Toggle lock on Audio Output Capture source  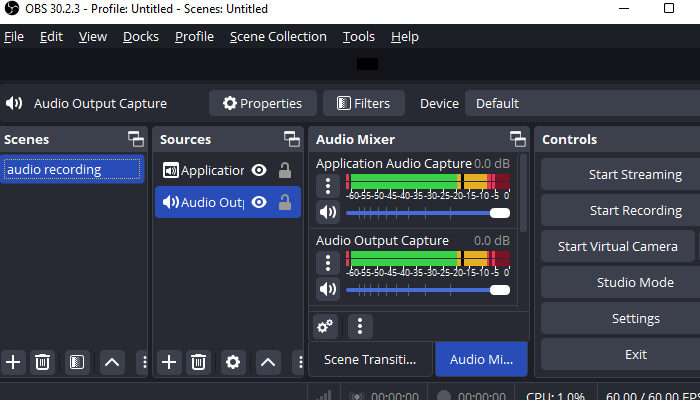285,203
